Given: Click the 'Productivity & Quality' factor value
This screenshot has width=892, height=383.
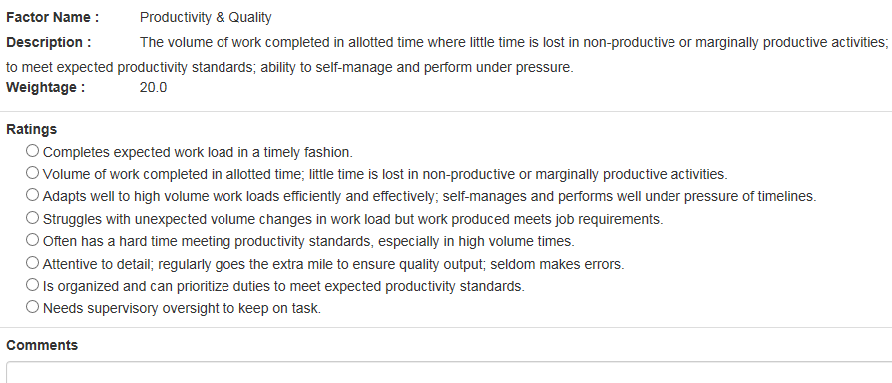Looking at the screenshot, I should click(205, 18).
